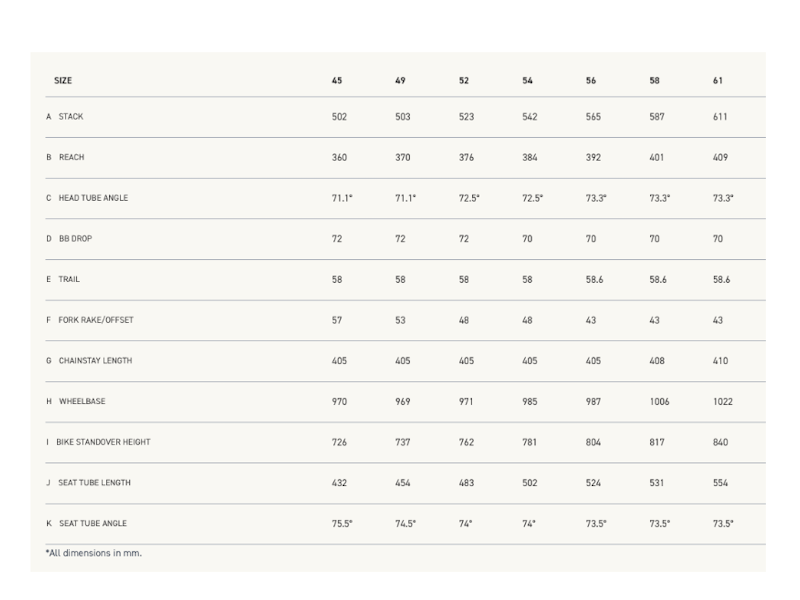
Task: Select the seat tube angle value 75.5°
Action: [x=341, y=523]
